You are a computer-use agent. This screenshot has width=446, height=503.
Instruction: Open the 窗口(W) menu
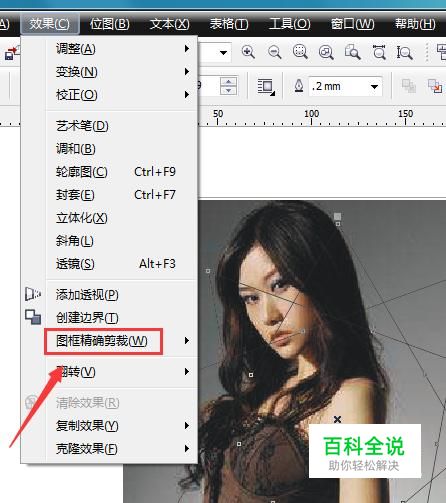(x=352, y=24)
